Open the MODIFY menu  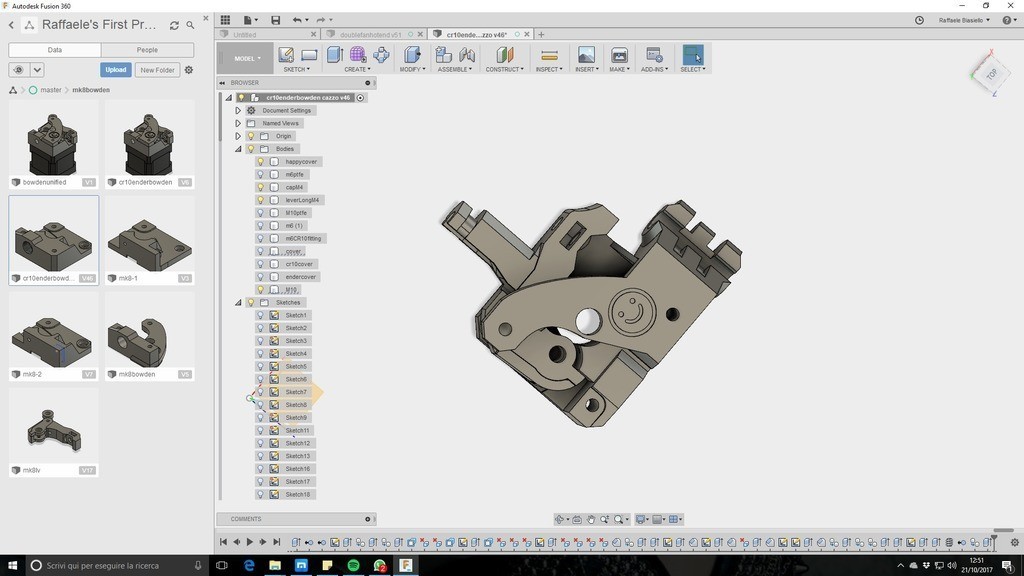pyautogui.click(x=412, y=69)
